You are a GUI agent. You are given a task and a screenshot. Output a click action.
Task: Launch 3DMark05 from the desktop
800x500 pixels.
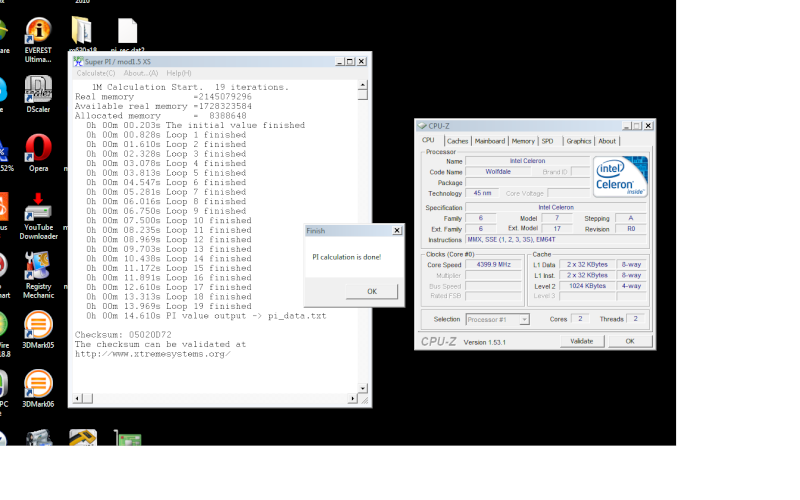point(38,330)
